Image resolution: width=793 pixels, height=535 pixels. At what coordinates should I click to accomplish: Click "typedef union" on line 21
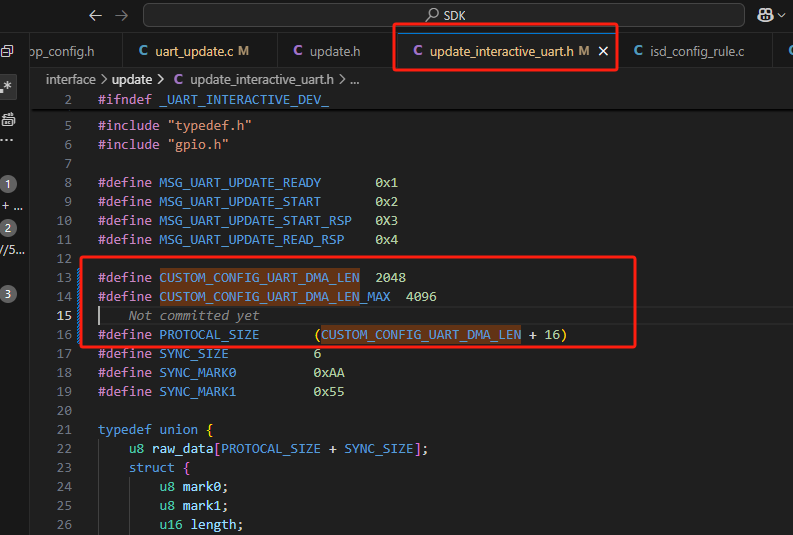pos(148,430)
